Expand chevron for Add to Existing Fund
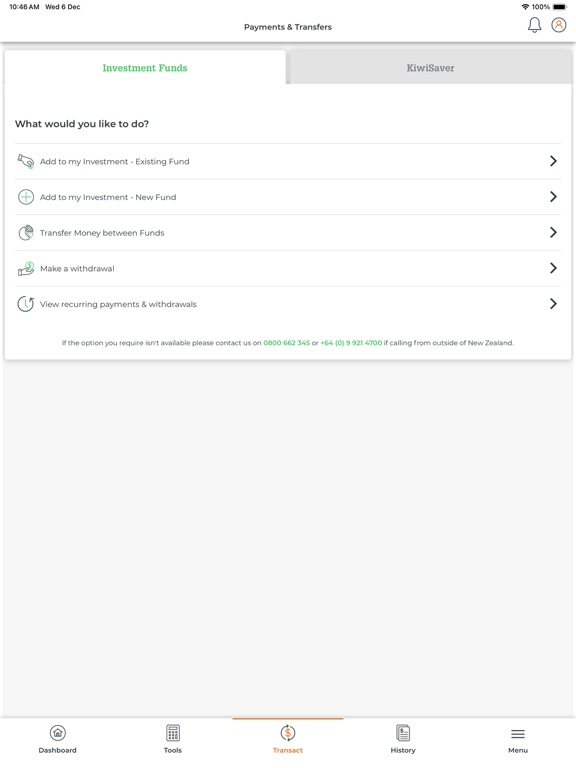 pos(553,161)
